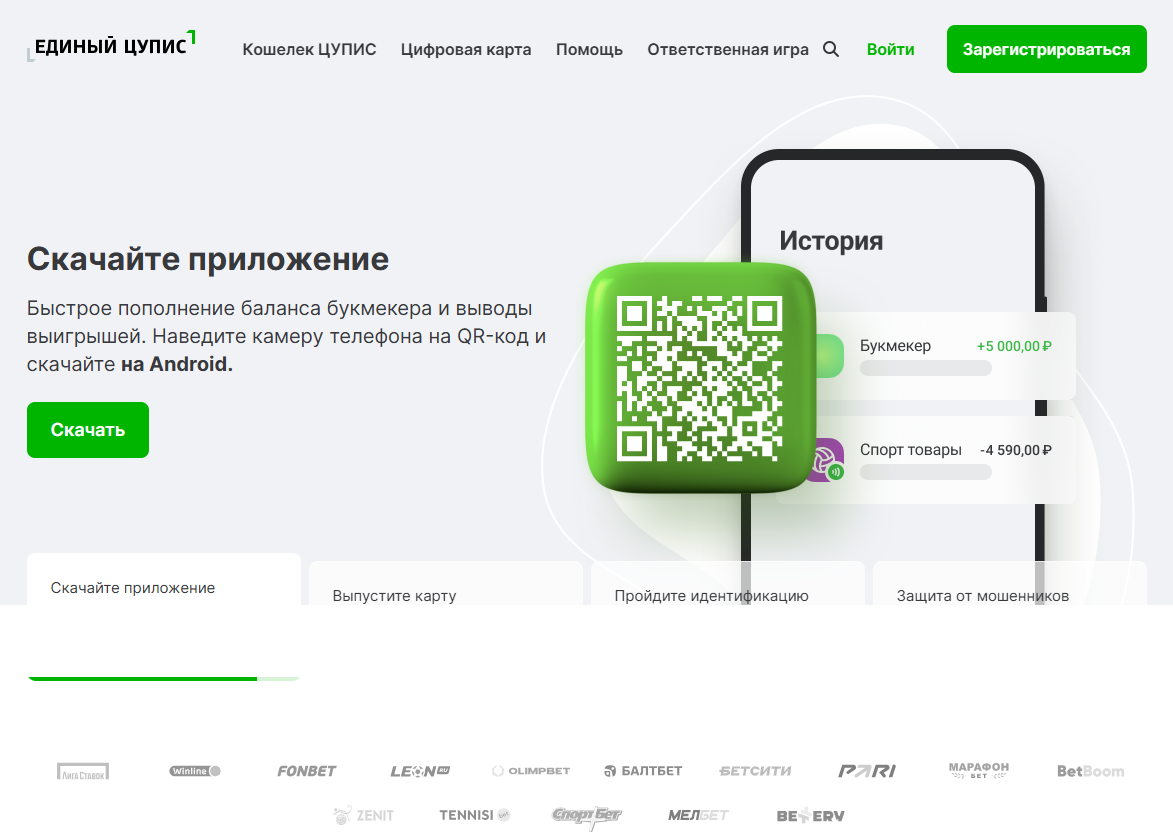
Task: Open Кошелек ЦУПИС menu item
Action: click(309, 49)
